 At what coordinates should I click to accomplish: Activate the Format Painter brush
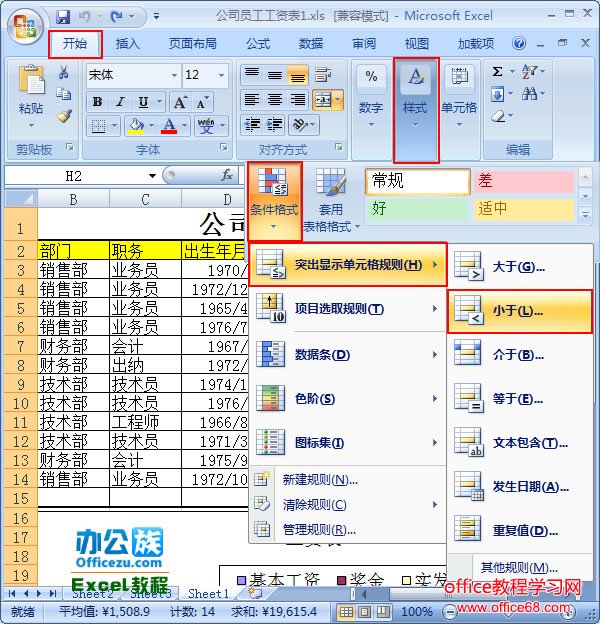[x=64, y=116]
